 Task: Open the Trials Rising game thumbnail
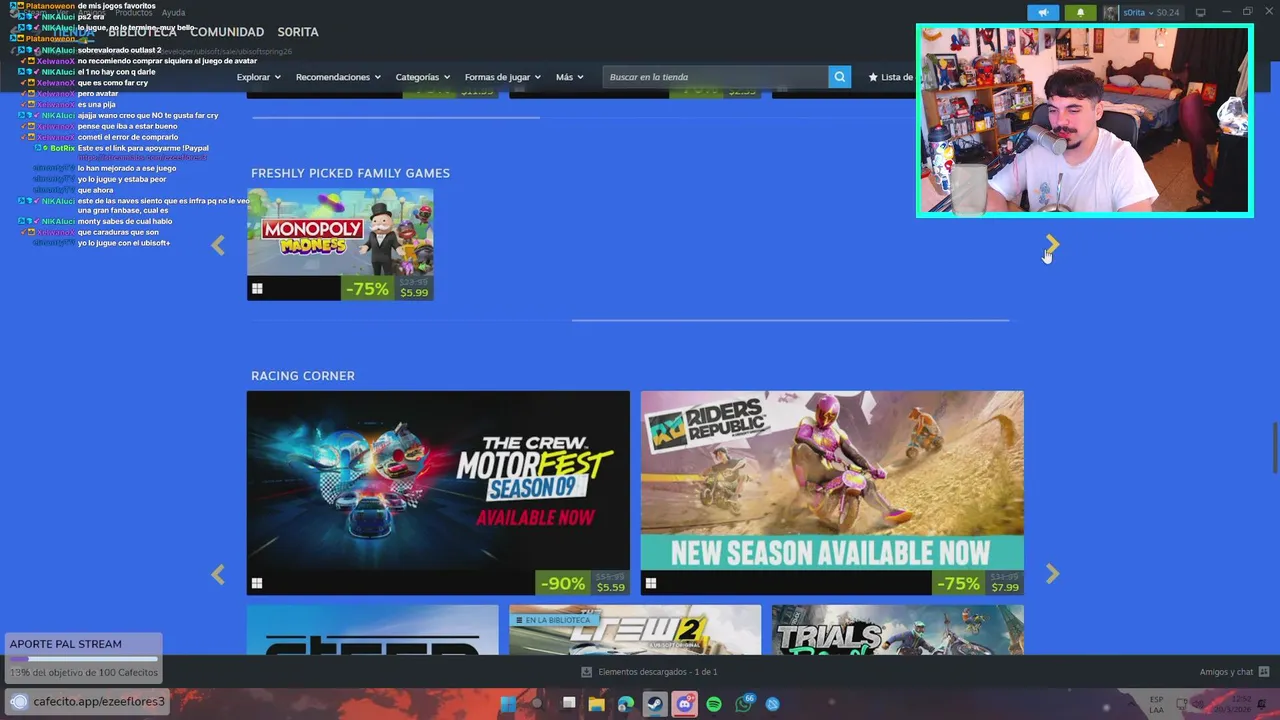(x=898, y=630)
